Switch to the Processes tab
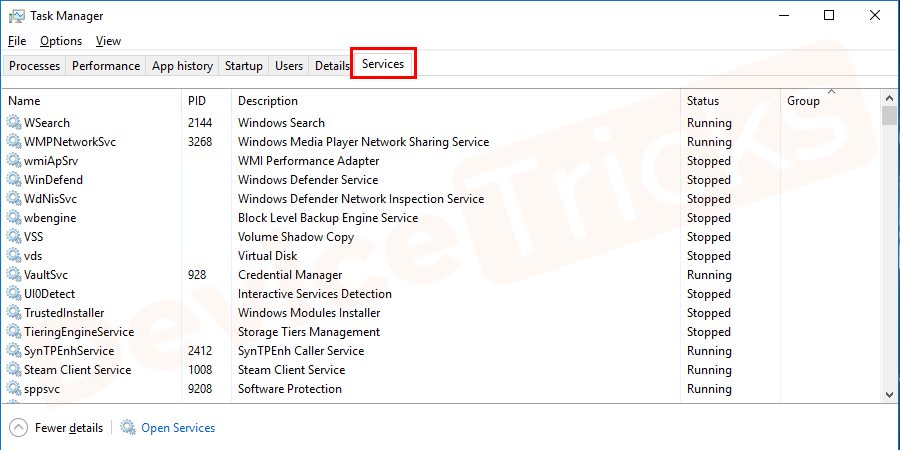 [34, 66]
